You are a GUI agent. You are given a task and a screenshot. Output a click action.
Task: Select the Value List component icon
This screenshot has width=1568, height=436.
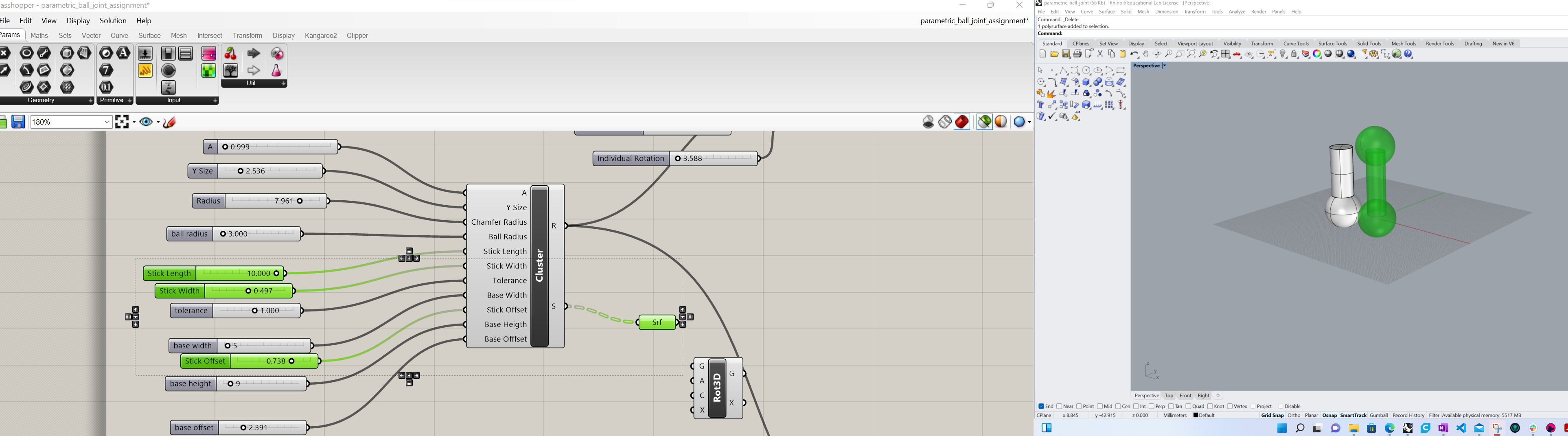[x=186, y=54]
